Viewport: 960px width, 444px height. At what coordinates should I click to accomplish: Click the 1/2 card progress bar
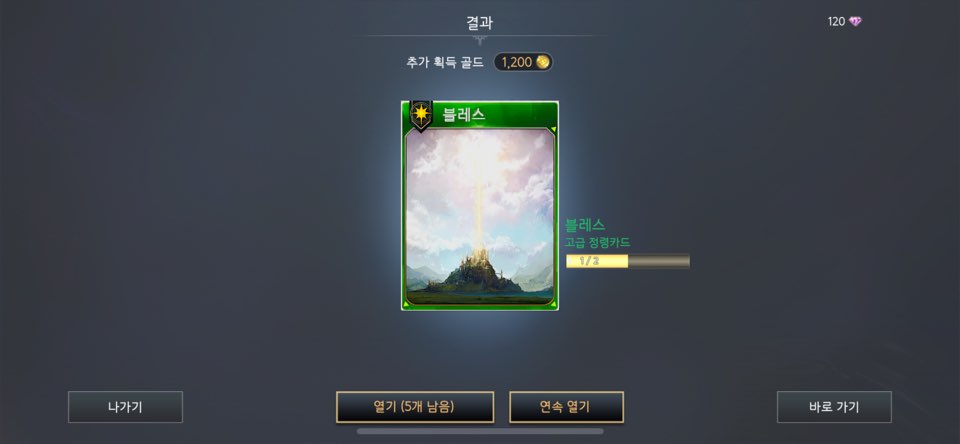[x=628, y=261]
